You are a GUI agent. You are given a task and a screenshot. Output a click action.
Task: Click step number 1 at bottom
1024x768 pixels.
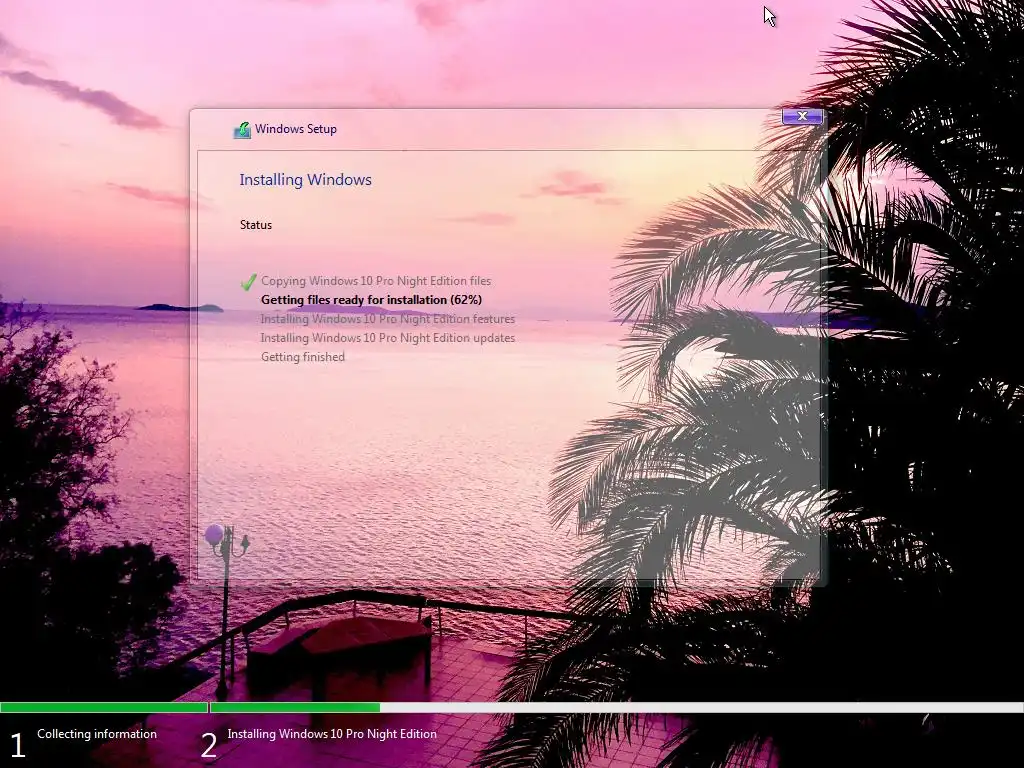coord(18,745)
